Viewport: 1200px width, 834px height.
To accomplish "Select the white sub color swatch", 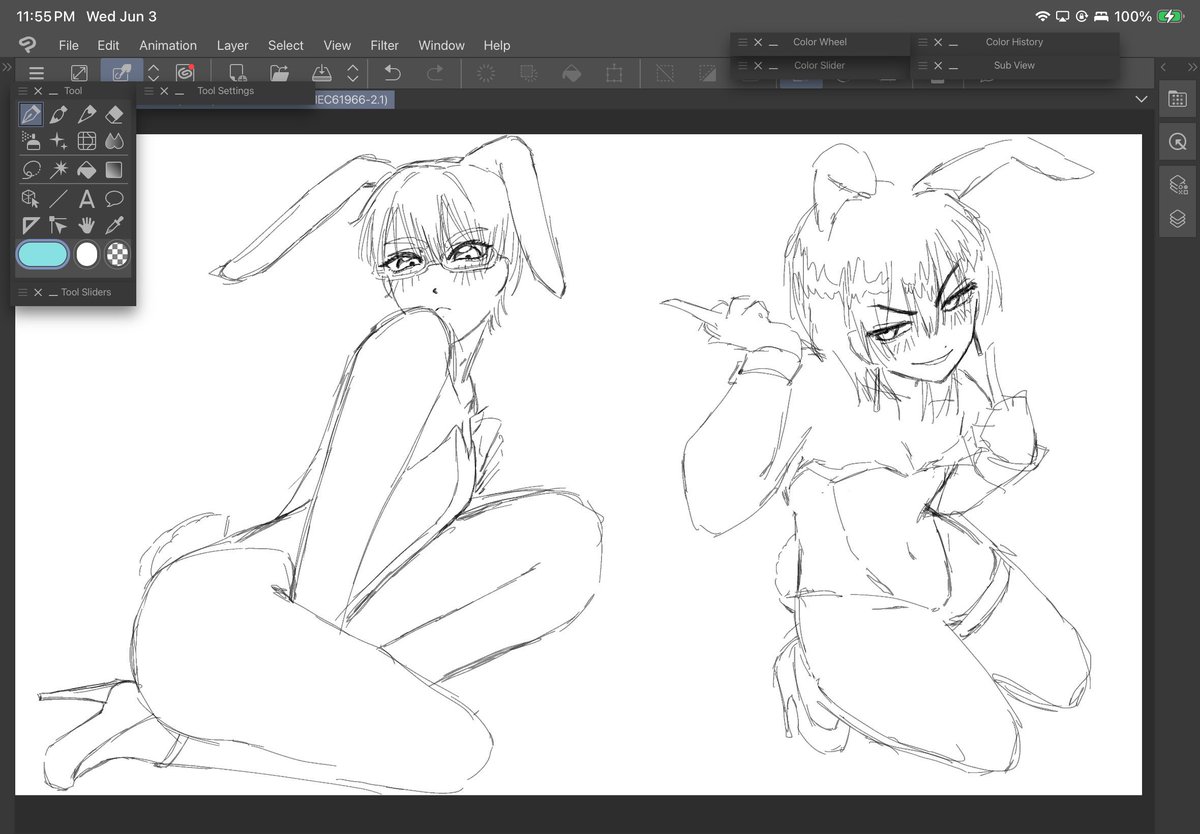I will click(x=87, y=254).
